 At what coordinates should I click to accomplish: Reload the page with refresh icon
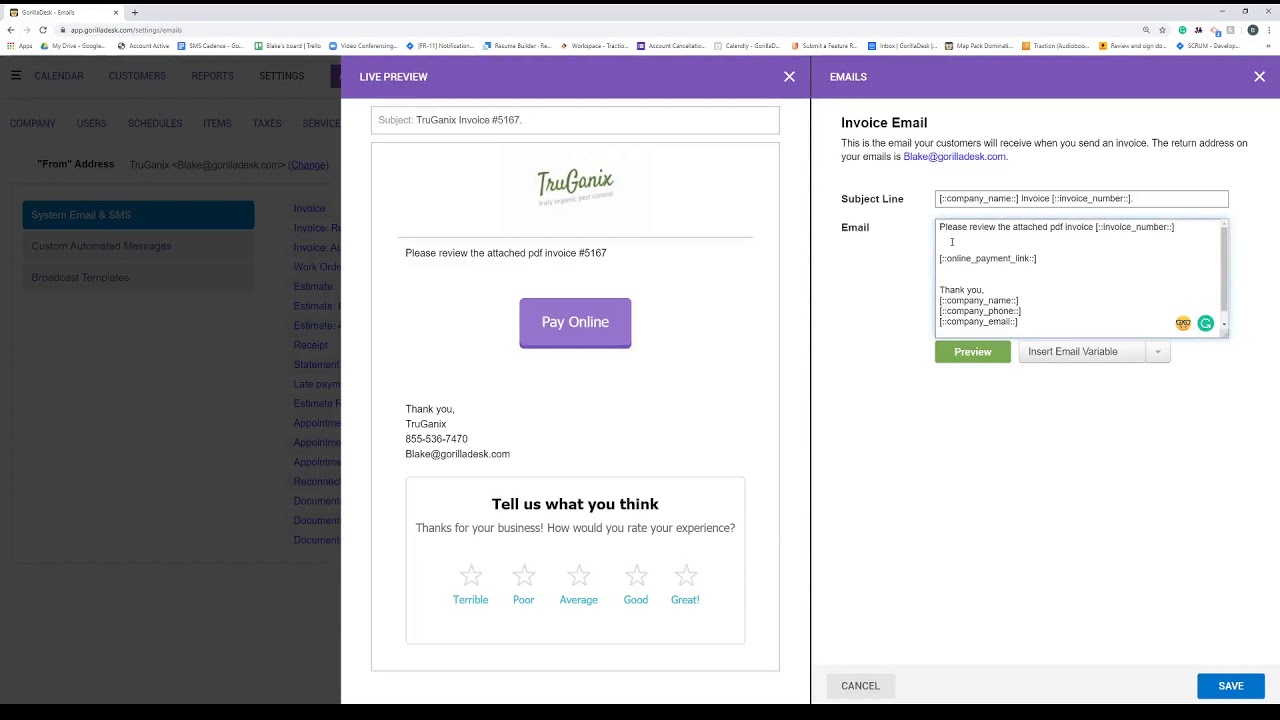pos(43,30)
